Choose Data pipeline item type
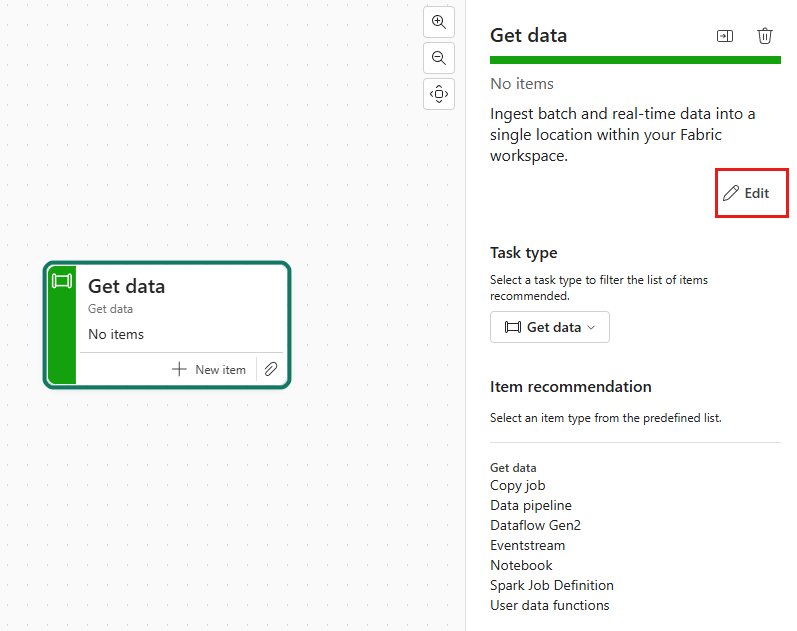The height and width of the screenshot is (631, 797). (x=531, y=506)
